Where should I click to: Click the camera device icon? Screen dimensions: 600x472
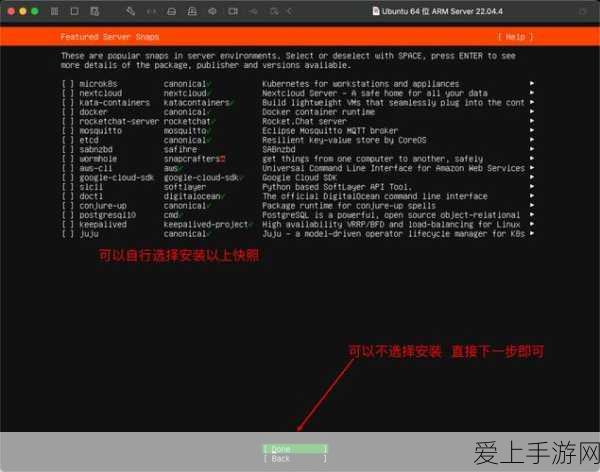(x=233, y=11)
